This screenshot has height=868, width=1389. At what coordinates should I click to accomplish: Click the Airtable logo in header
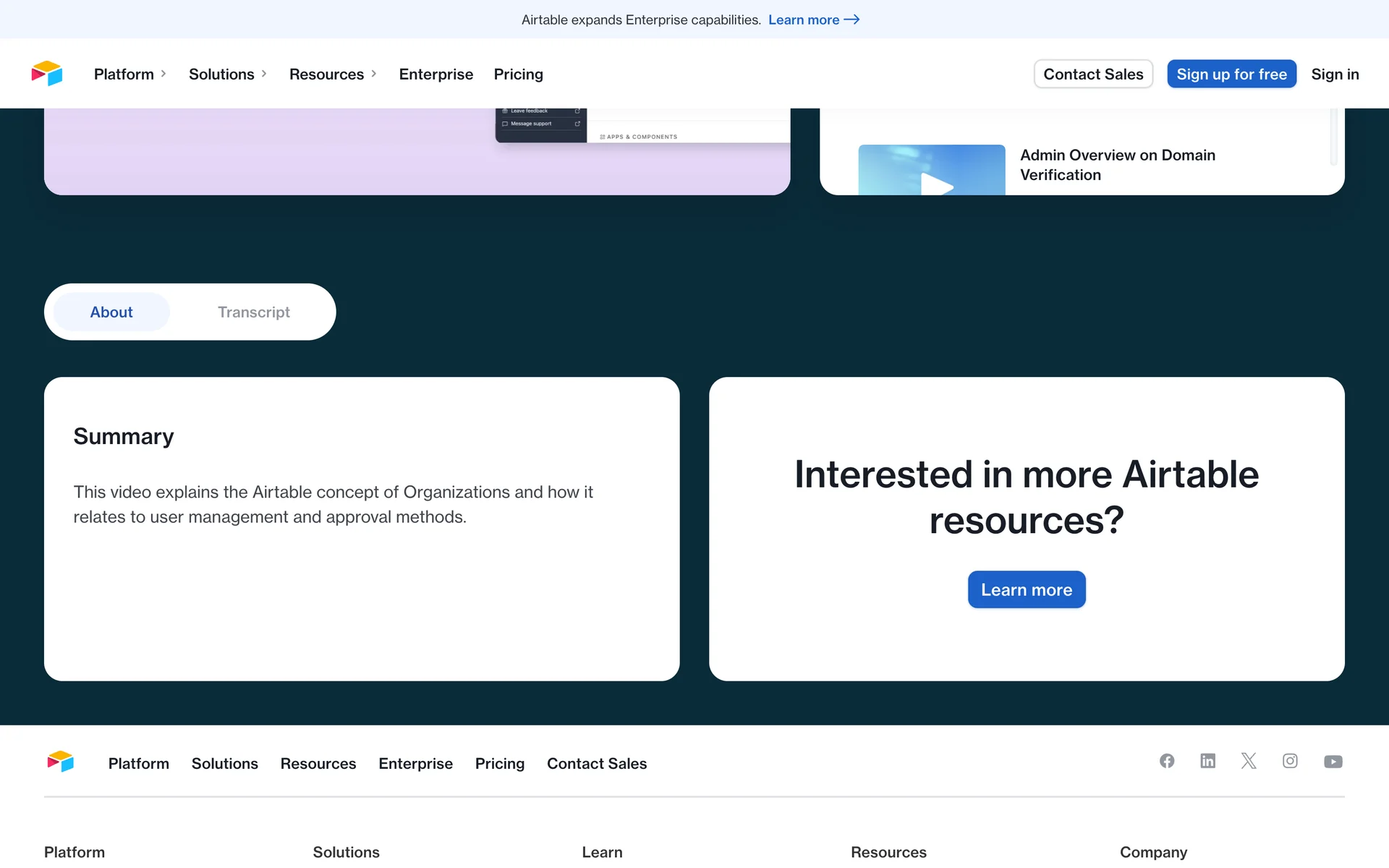[x=47, y=74]
